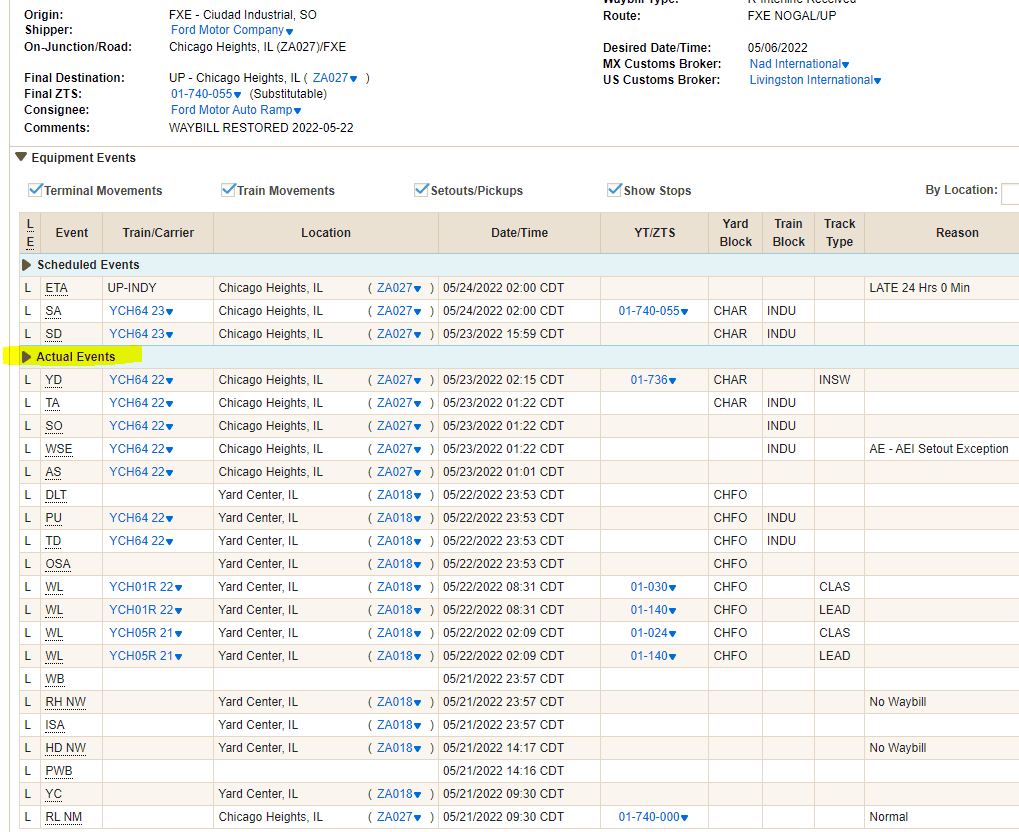Expand the Actual Events group
Screen dimensions: 1019x832
click(27, 357)
